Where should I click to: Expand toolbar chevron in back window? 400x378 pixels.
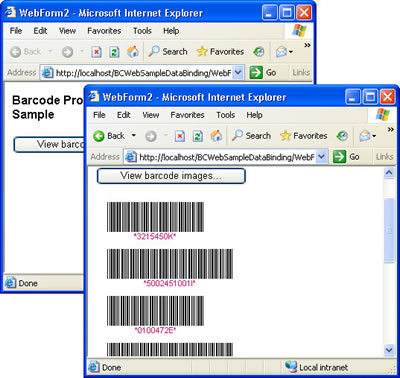[307, 45]
